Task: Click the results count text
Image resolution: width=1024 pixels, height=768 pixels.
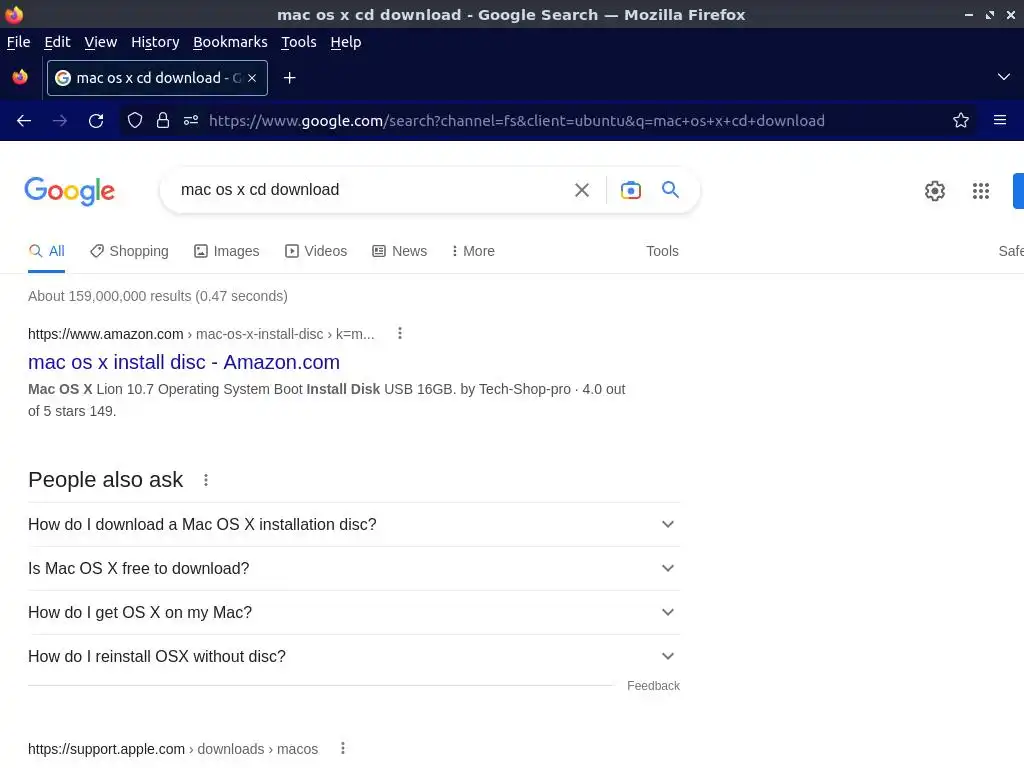Action: tap(158, 296)
